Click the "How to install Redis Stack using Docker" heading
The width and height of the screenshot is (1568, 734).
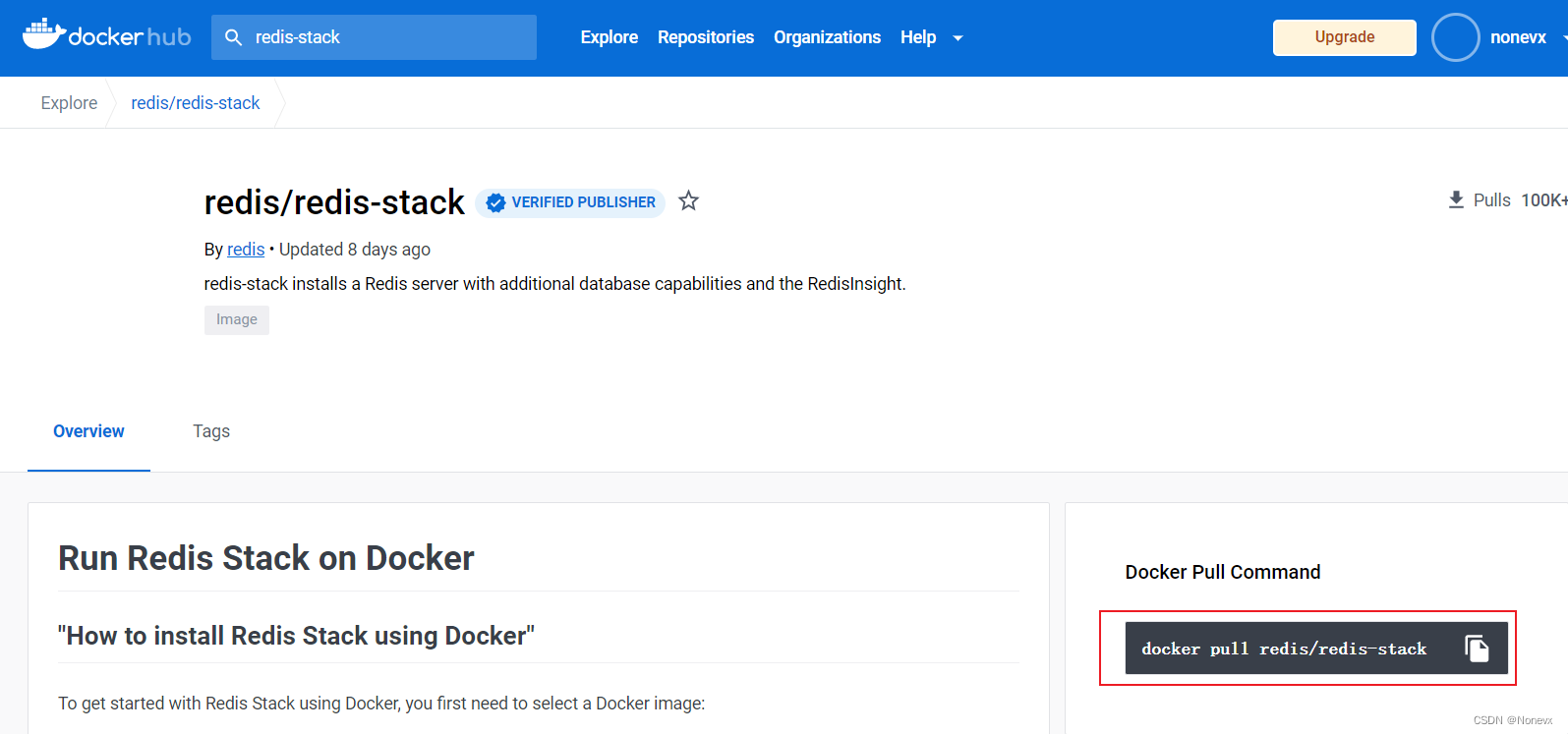coord(296,636)
